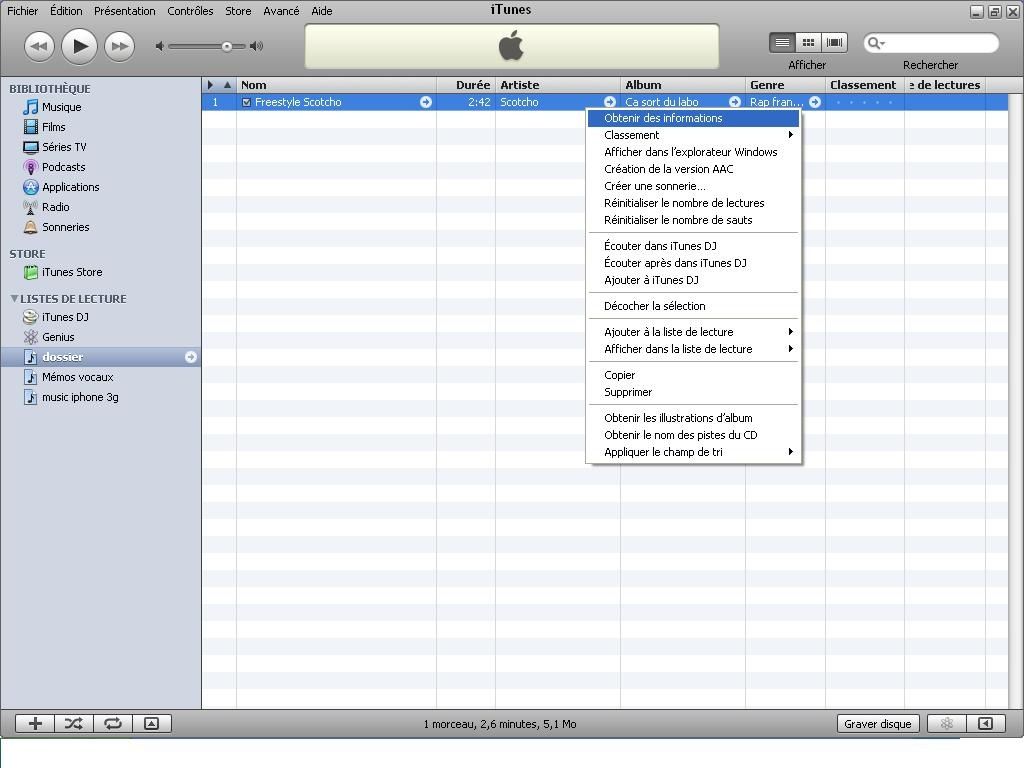Click the low volume speaker icon
Image resolution: width=1024 pixels, height=768 pixels.
tap(159, 46)
